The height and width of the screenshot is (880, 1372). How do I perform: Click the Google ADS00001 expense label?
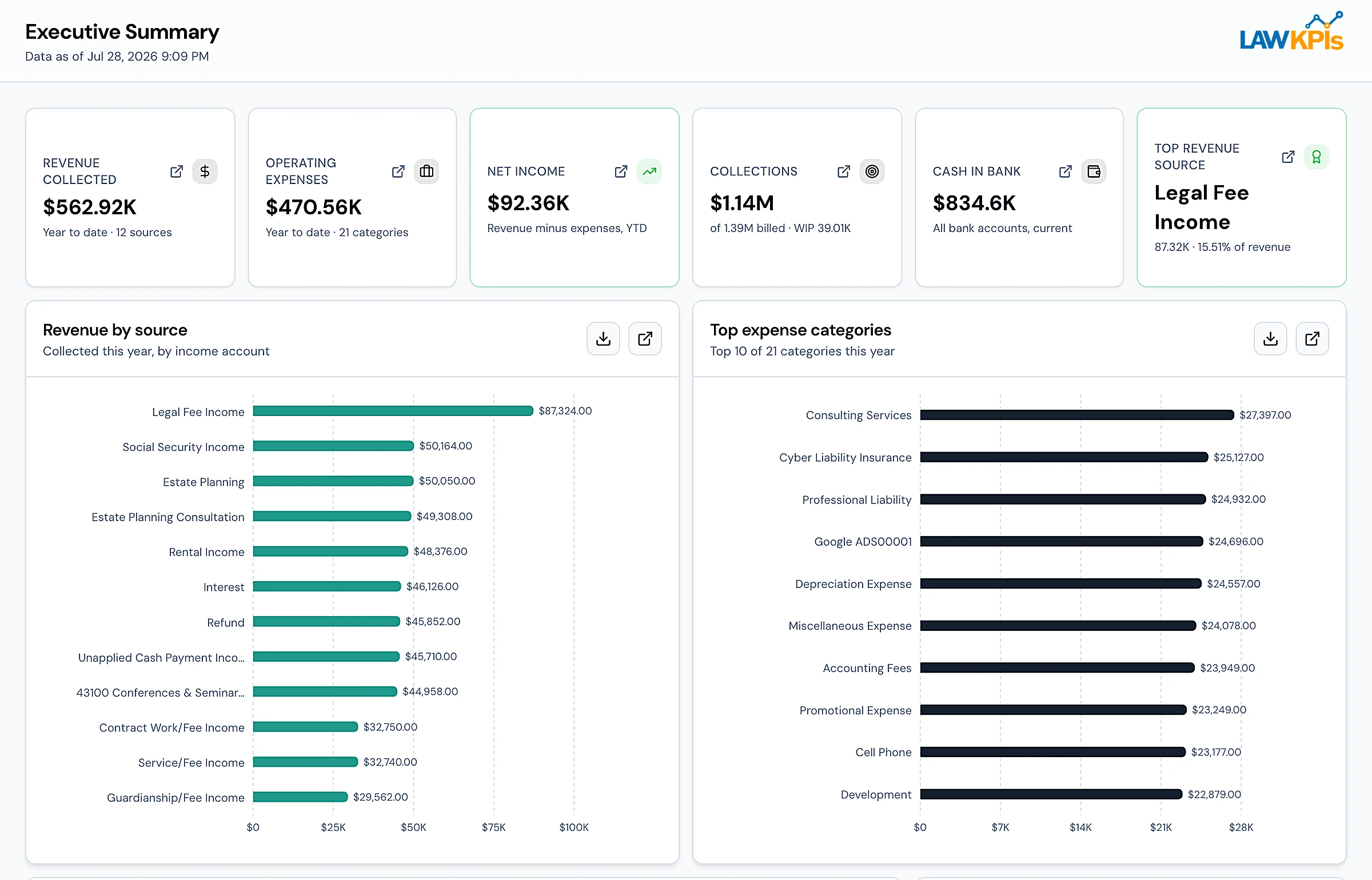click(x=863, y=542)
